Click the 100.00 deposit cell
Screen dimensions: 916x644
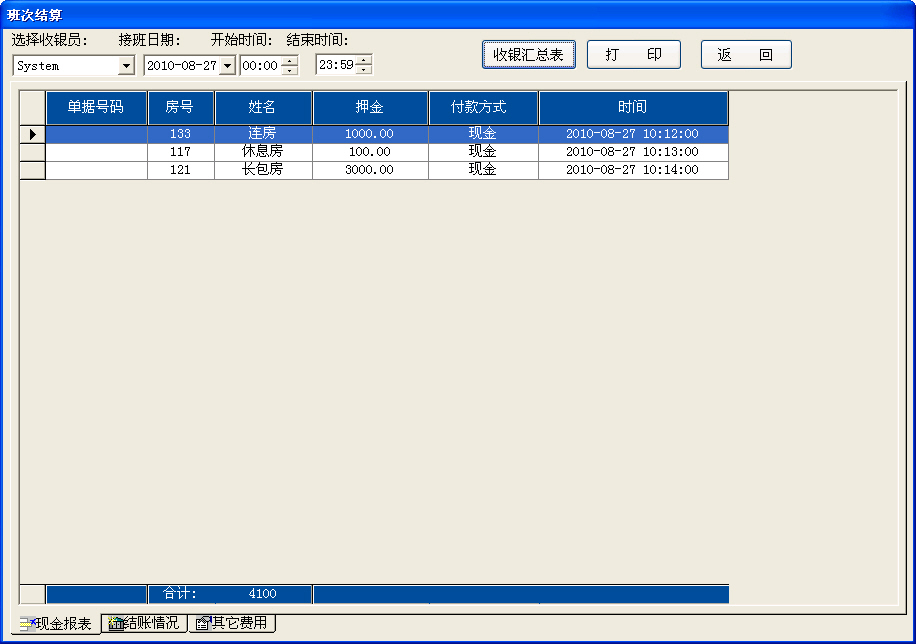coord(370,152)
